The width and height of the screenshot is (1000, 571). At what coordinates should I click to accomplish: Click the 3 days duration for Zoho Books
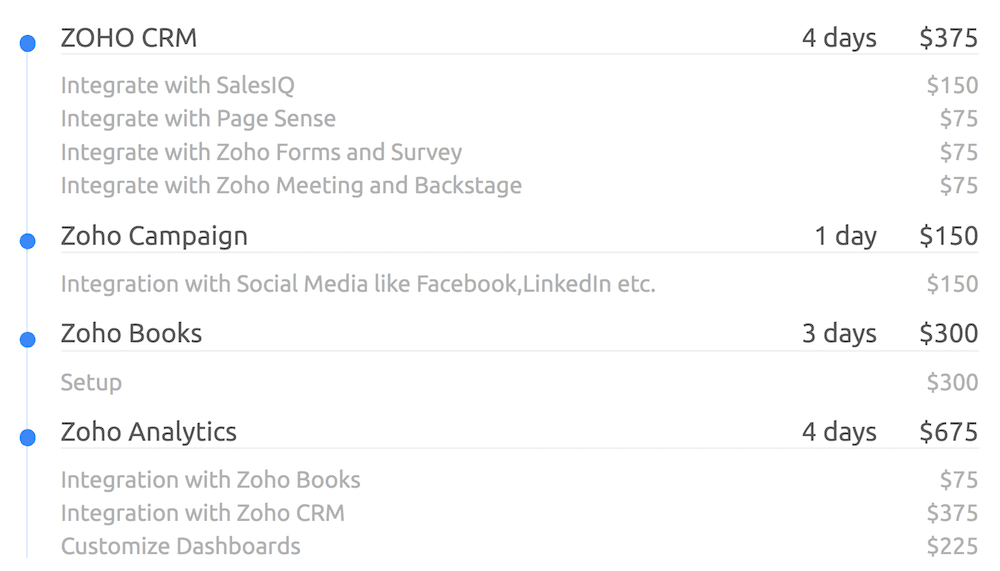pyautogui.click(x=839, y=334)
